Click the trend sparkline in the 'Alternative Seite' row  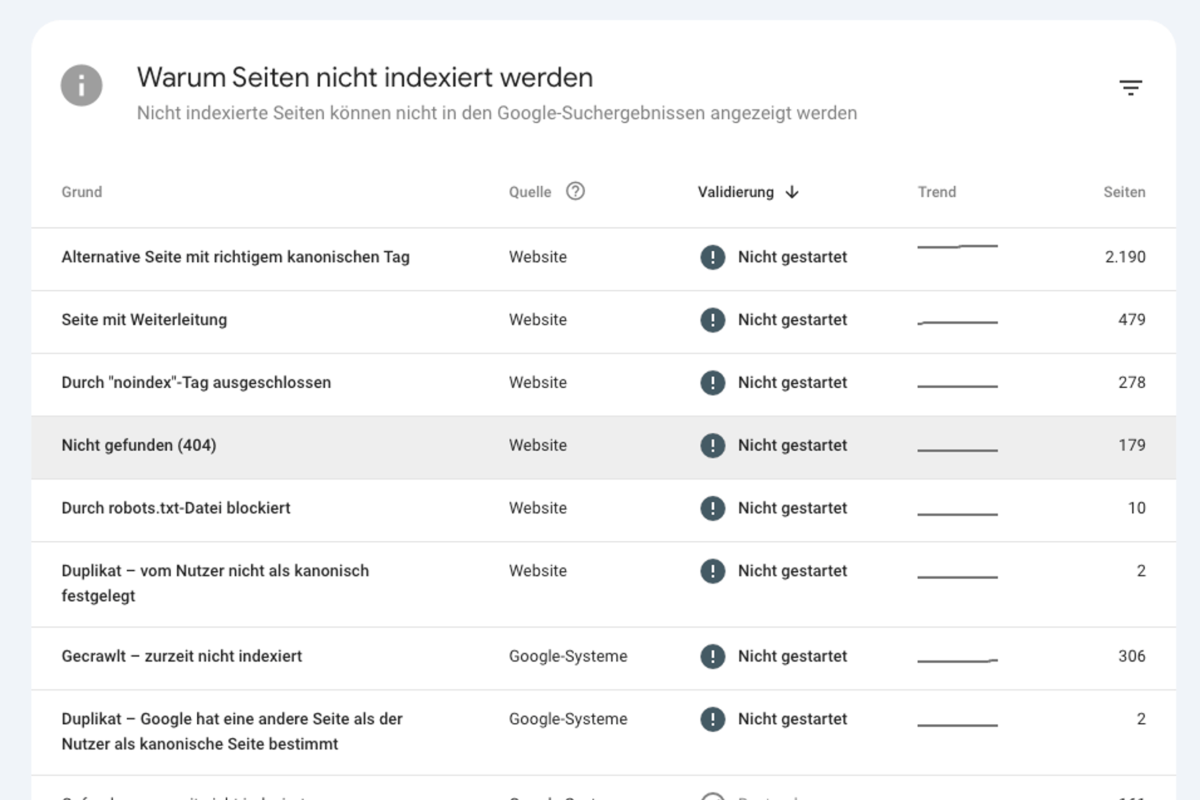[957, 246]
